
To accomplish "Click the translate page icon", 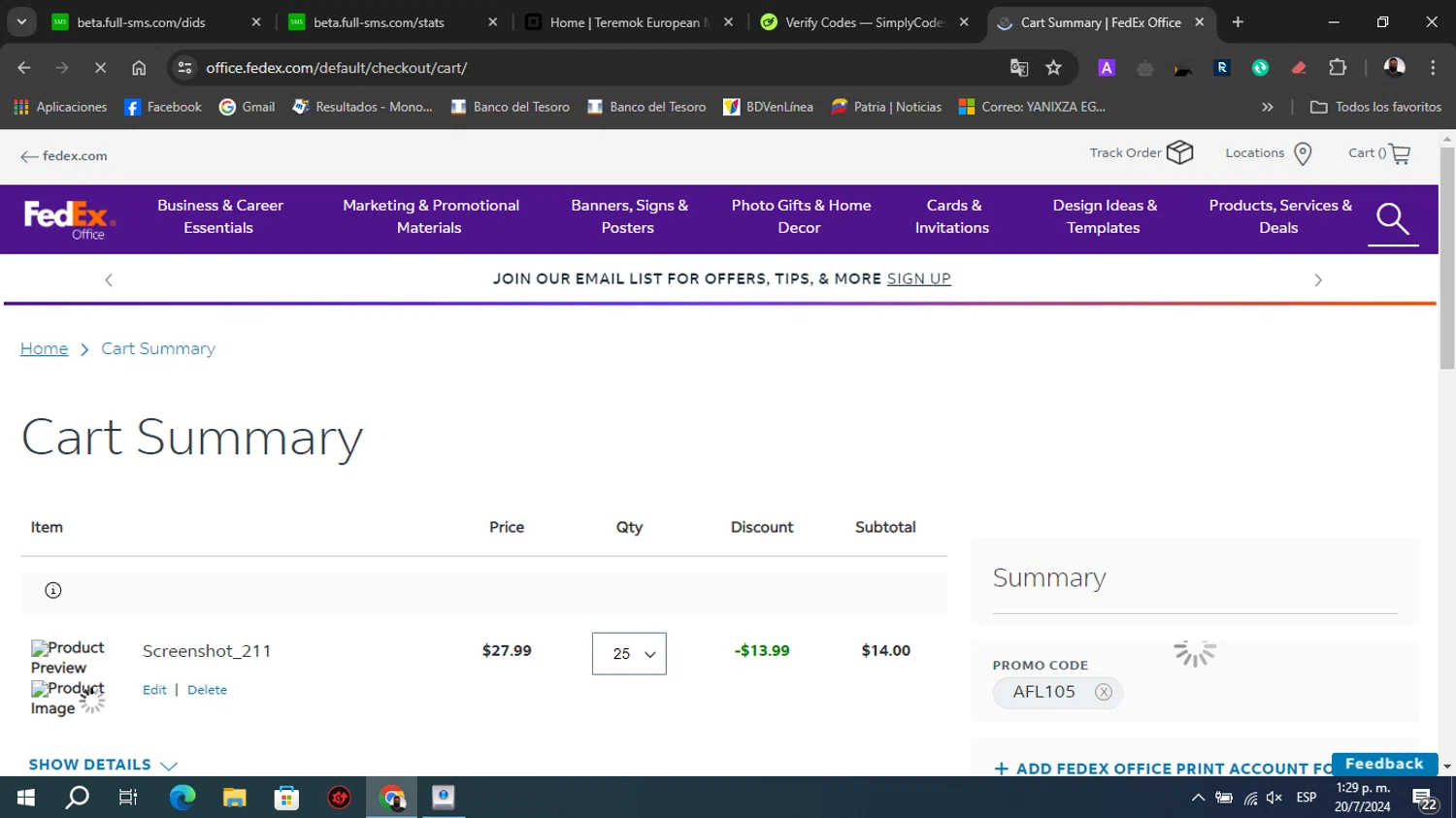I will 1018,68.
